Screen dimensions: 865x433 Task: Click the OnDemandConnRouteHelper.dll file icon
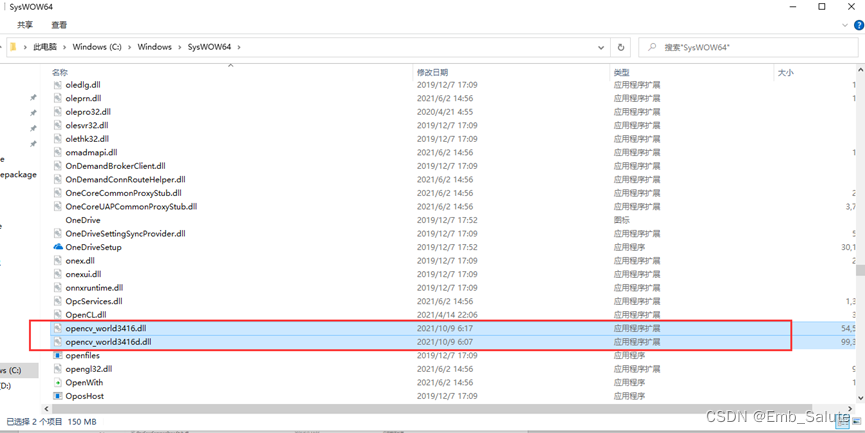(58, 179)
